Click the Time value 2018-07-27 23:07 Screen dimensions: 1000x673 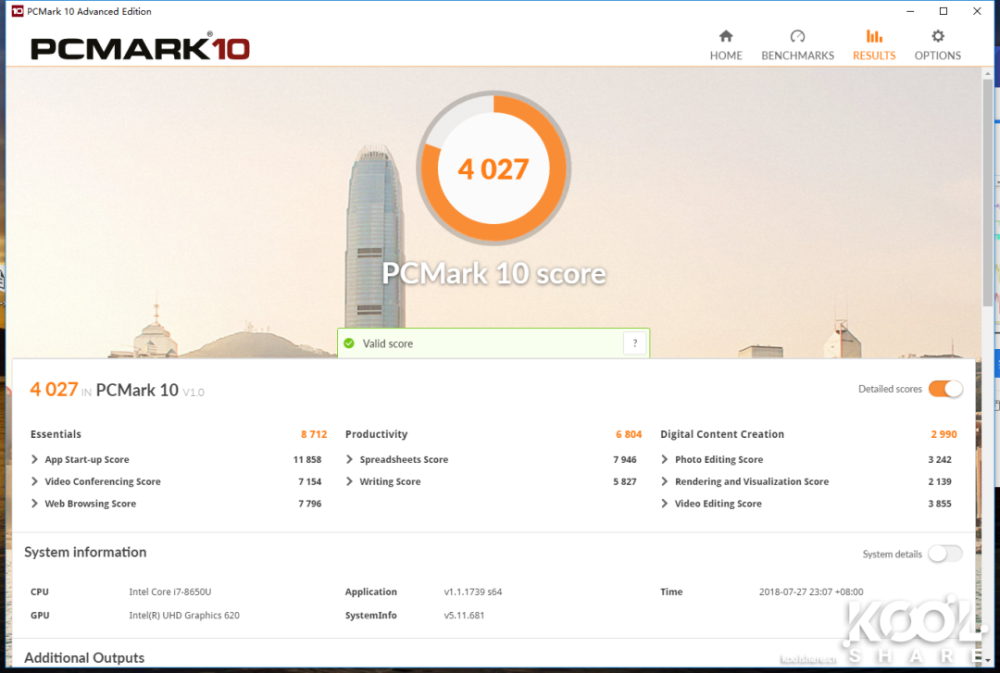[811, 592]
